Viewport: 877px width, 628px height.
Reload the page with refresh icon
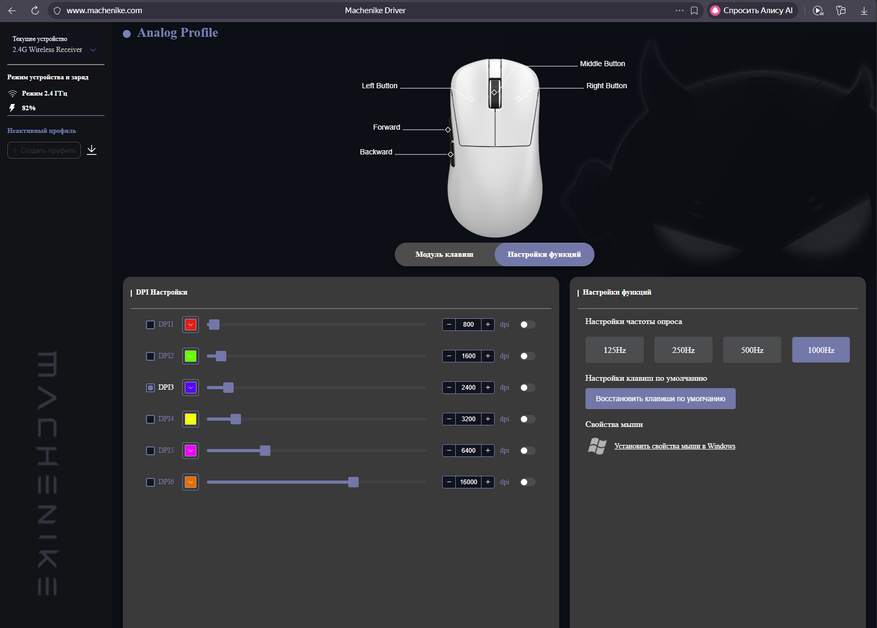35,10
